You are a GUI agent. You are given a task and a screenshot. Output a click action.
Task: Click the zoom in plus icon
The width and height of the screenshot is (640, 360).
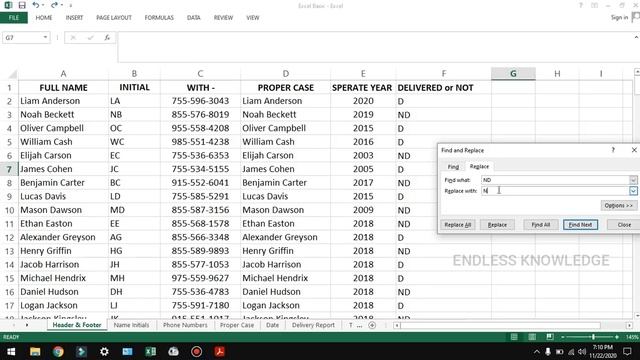click(x=617, y=337)
